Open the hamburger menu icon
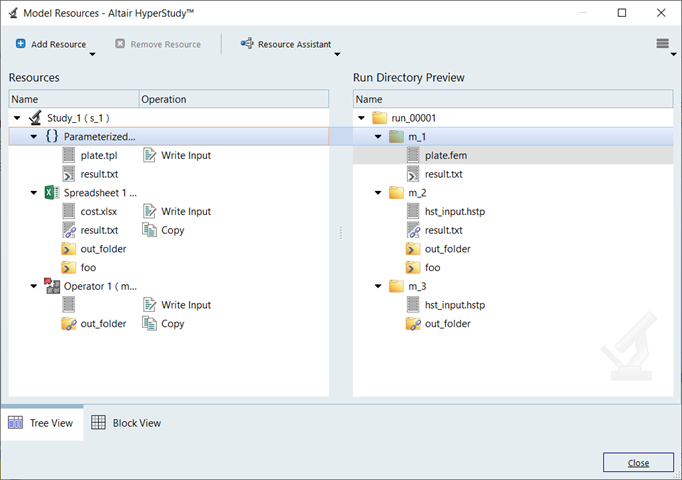 (662, 44)
